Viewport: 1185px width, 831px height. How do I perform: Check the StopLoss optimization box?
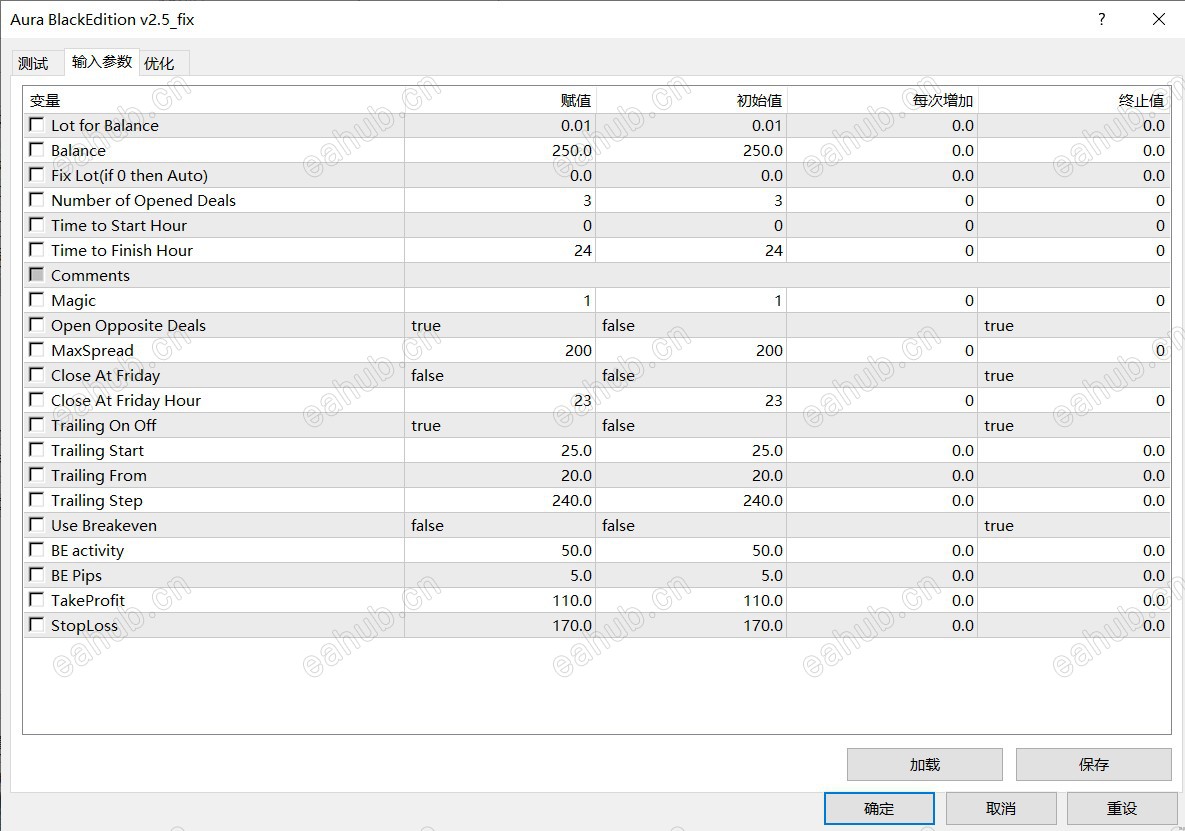[x=36, y=625]
